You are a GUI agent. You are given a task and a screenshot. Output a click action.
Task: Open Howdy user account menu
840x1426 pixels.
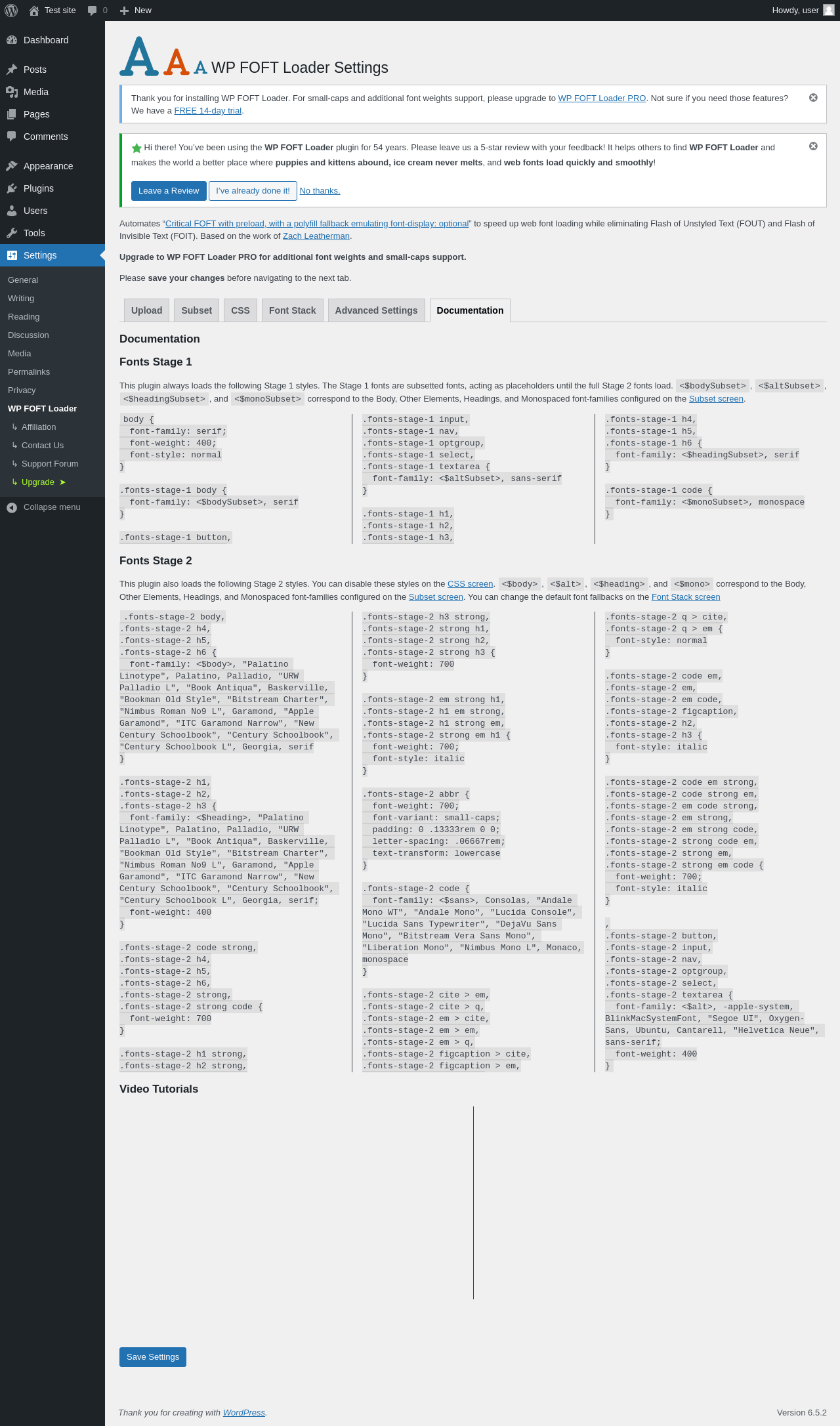(803, 10)
